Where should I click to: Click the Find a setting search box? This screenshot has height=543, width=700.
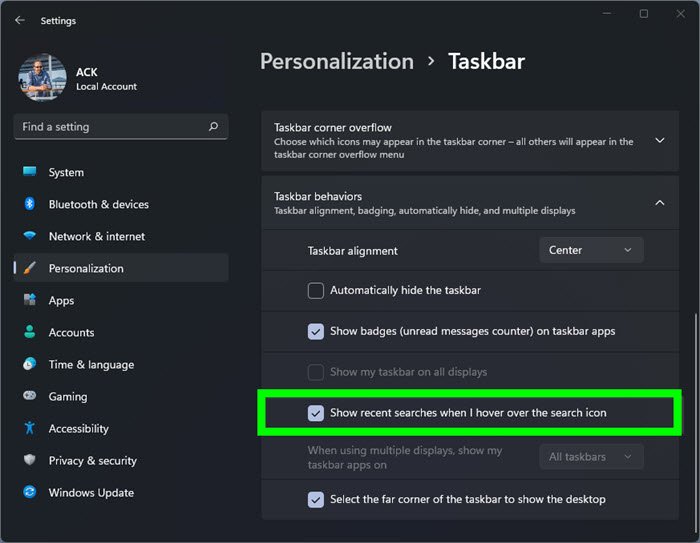coord(112,127)
